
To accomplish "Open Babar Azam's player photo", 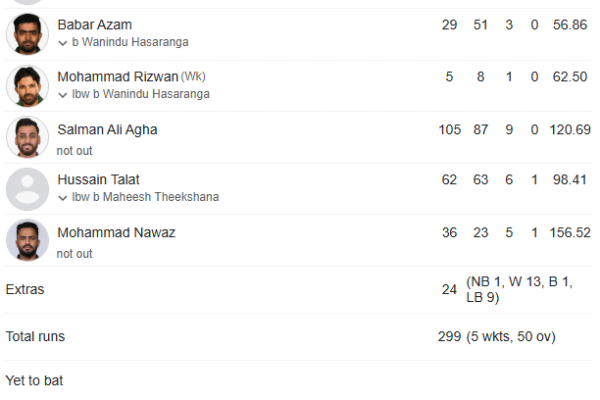I will tap(27, 34).
